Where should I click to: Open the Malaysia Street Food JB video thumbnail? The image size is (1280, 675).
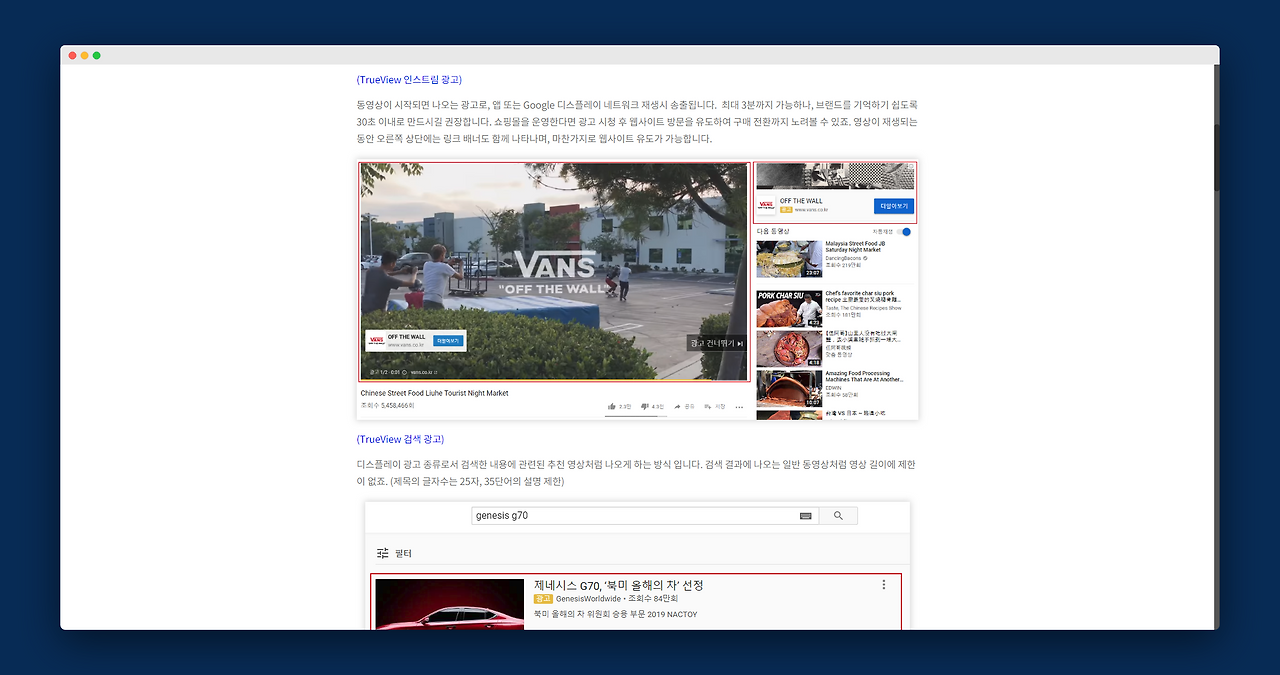click(789, 259)
